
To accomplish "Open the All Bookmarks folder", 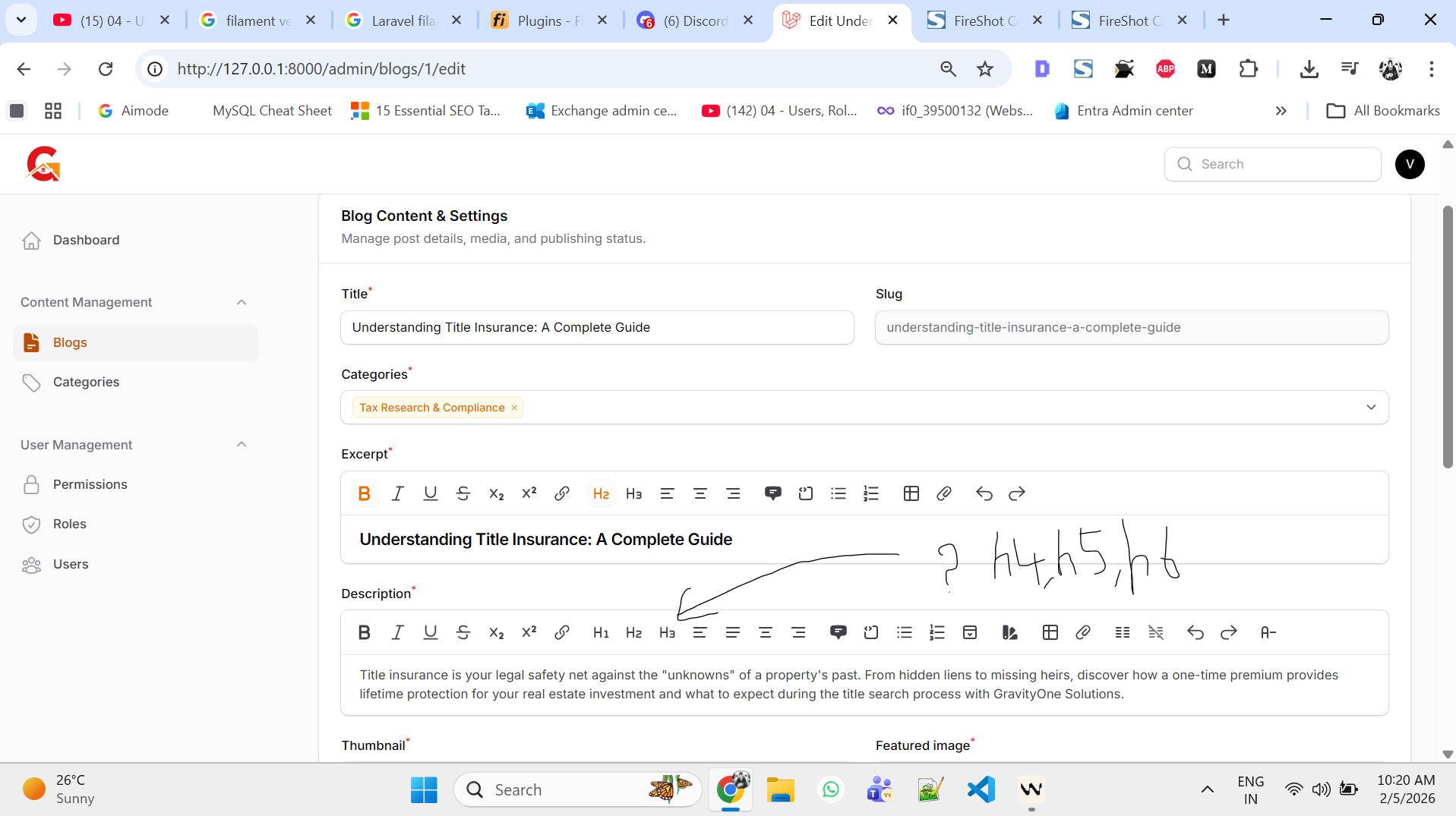I will (x=1383, y=111).
